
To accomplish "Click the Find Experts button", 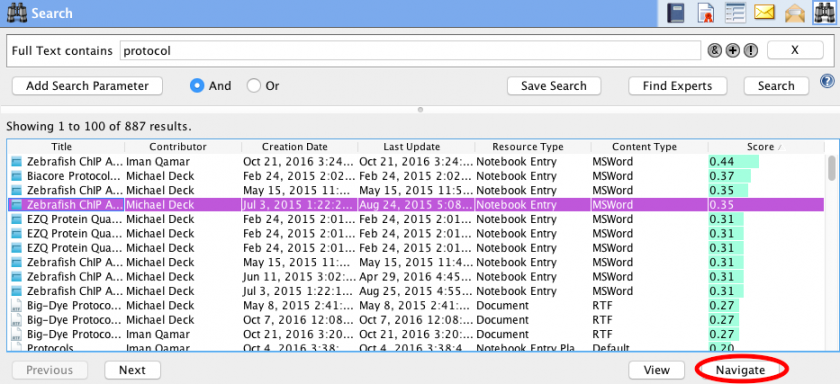I will pos(677,86).
